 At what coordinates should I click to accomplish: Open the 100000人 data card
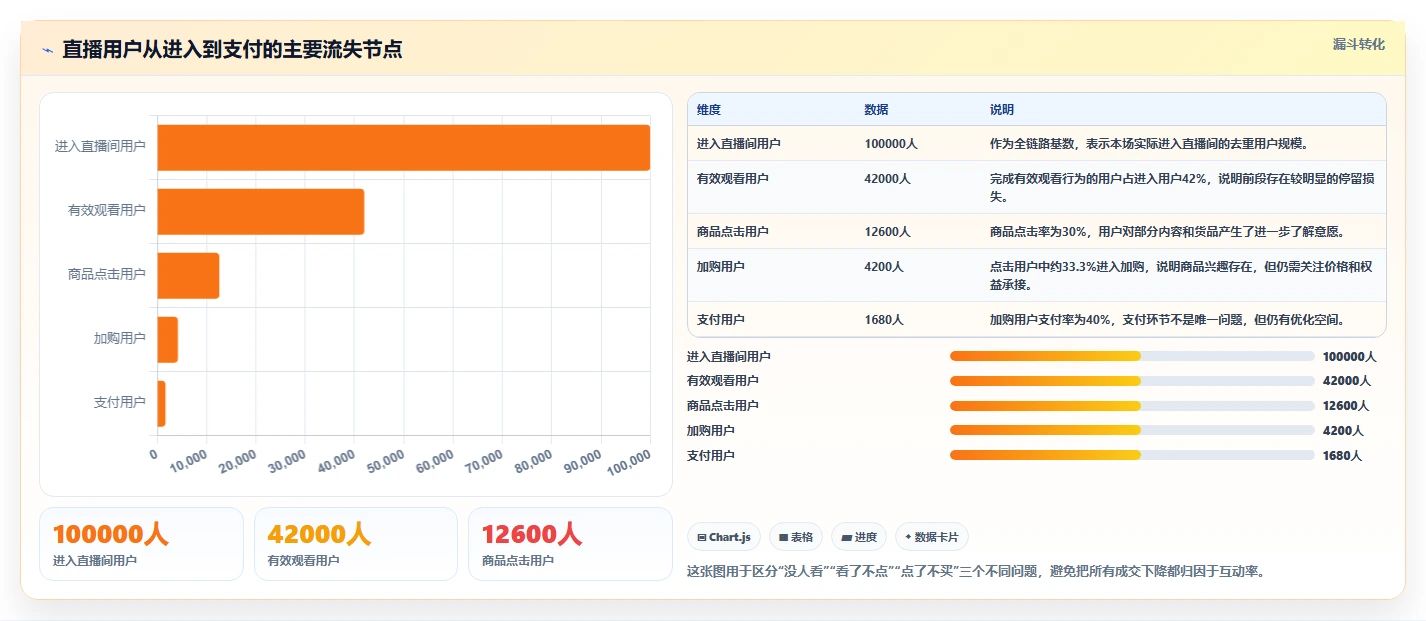(141, 544)
